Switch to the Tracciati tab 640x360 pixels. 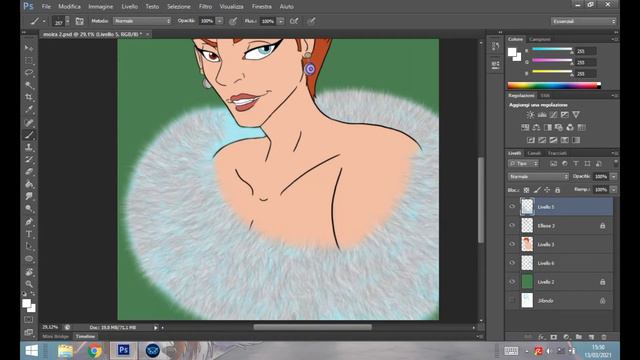click(x=557, y=153)
